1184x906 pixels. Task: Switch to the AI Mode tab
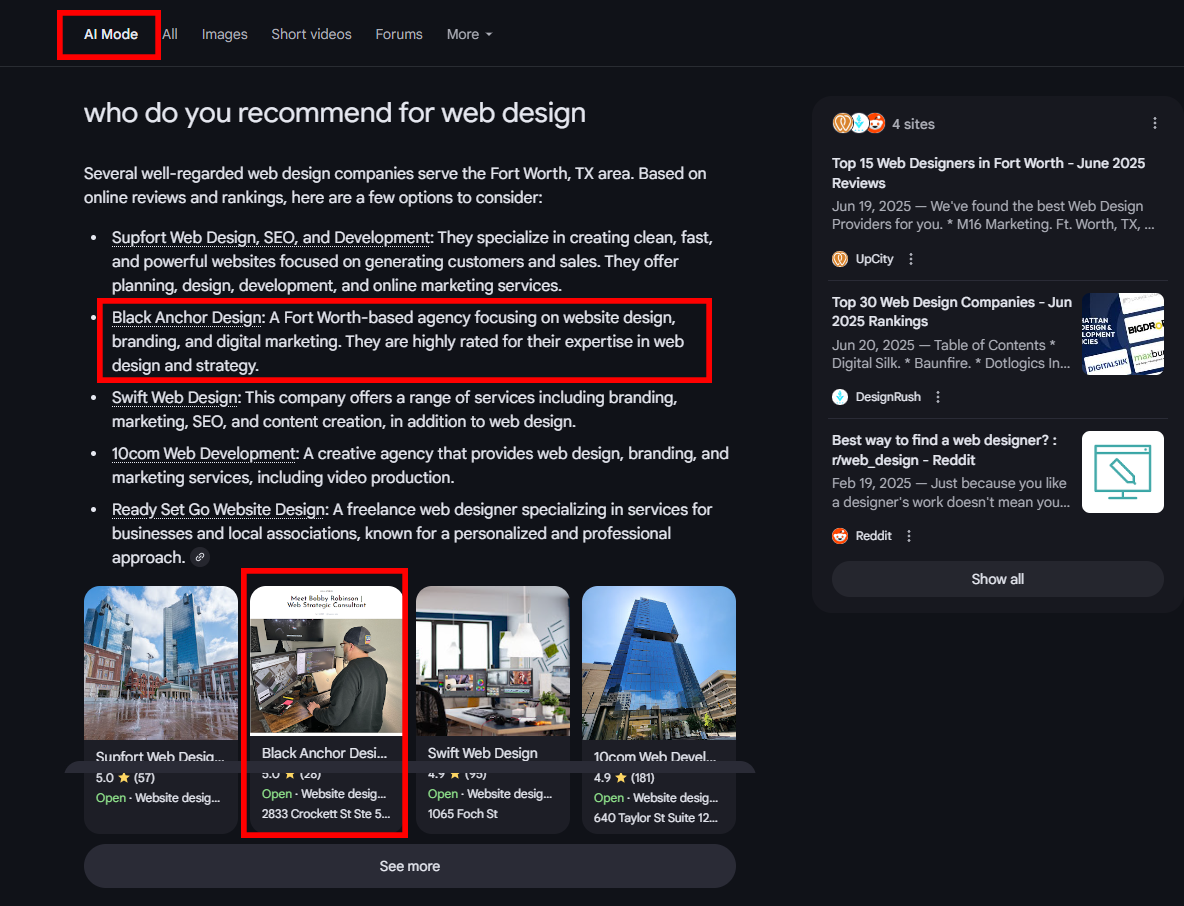[110, 34]
